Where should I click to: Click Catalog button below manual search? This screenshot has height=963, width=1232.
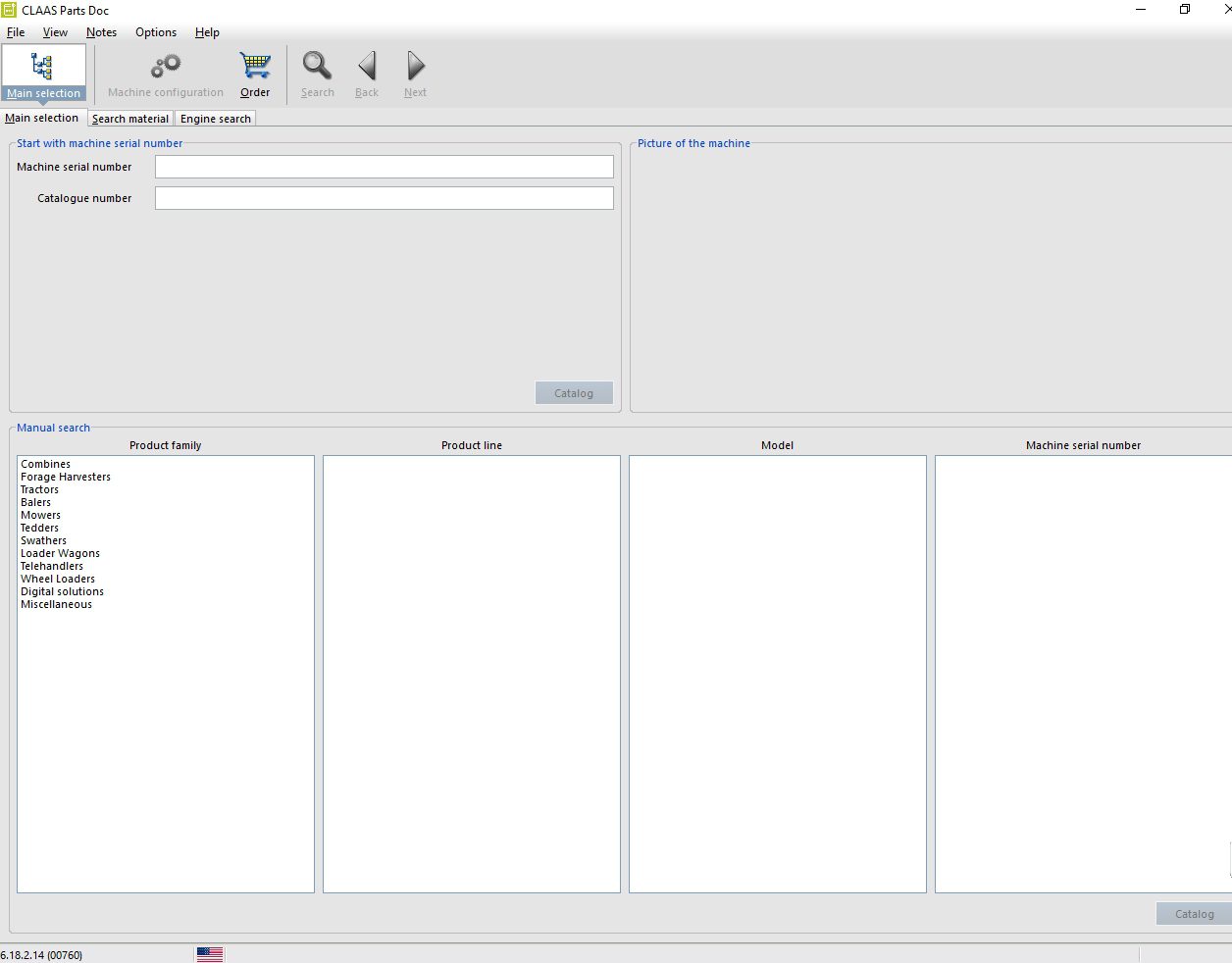pos(1194,914)
